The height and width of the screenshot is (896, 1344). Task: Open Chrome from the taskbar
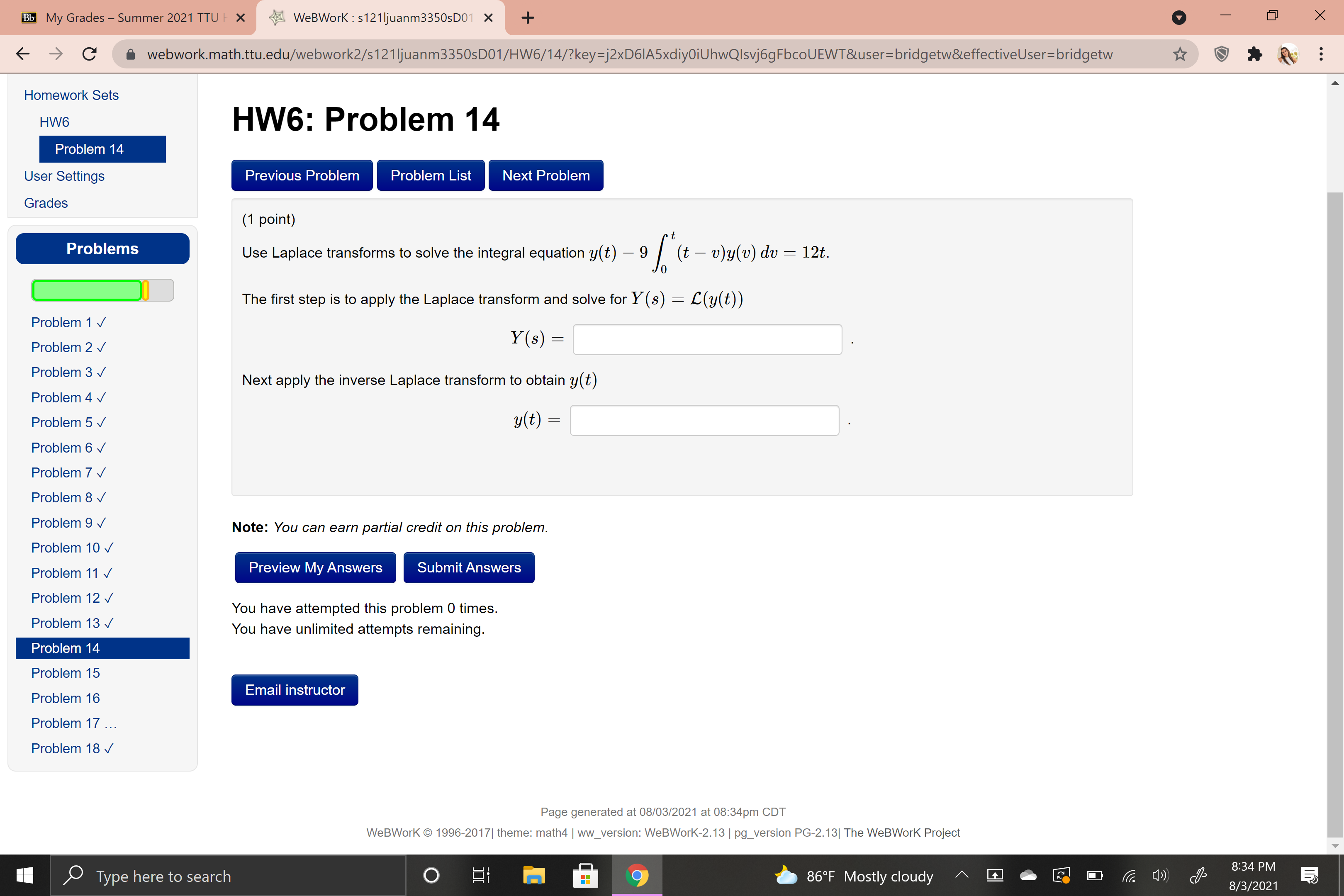(637, 875)
